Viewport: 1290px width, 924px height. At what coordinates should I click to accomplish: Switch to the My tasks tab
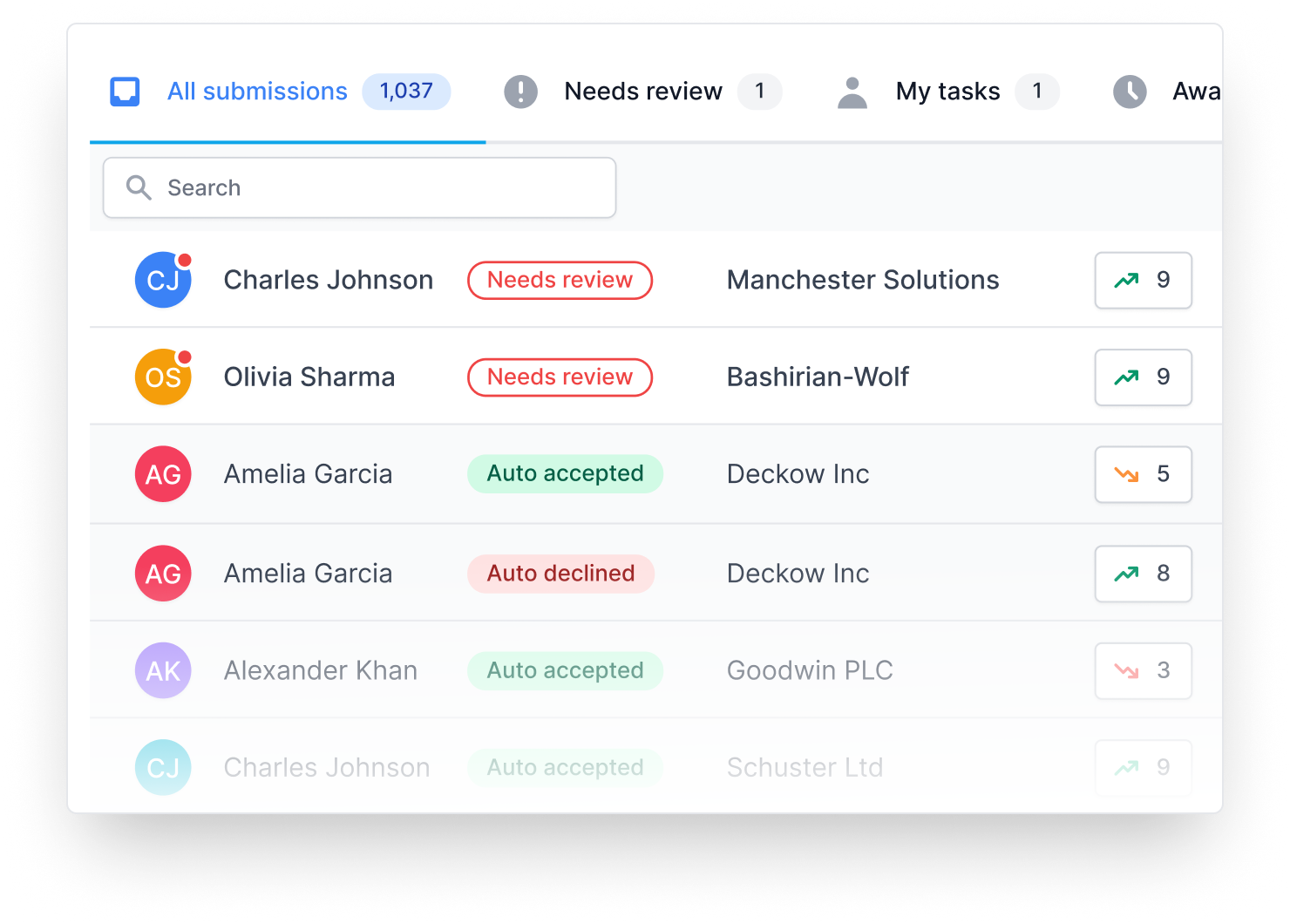[947, 92]
